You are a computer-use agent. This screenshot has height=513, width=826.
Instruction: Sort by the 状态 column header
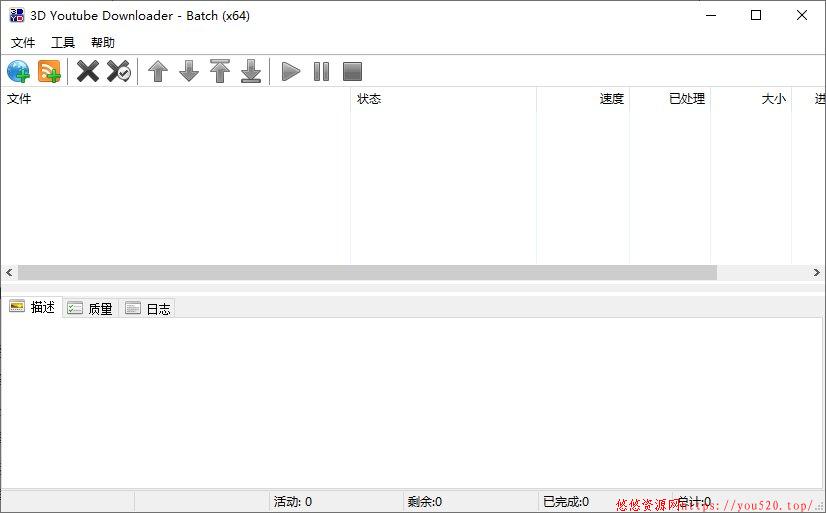(x=444, y=98)
